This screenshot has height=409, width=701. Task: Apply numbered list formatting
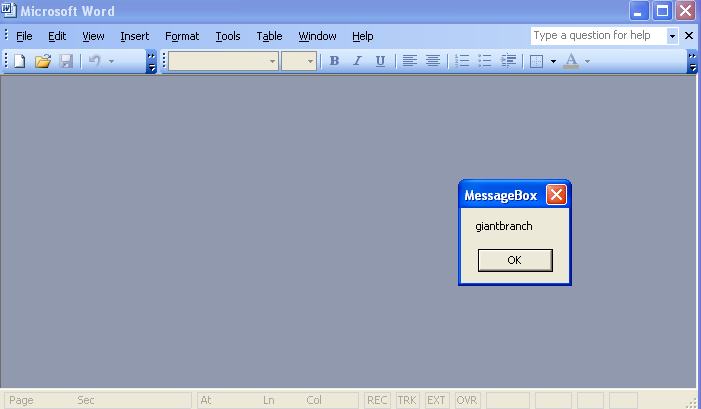(x=462, y=61)
